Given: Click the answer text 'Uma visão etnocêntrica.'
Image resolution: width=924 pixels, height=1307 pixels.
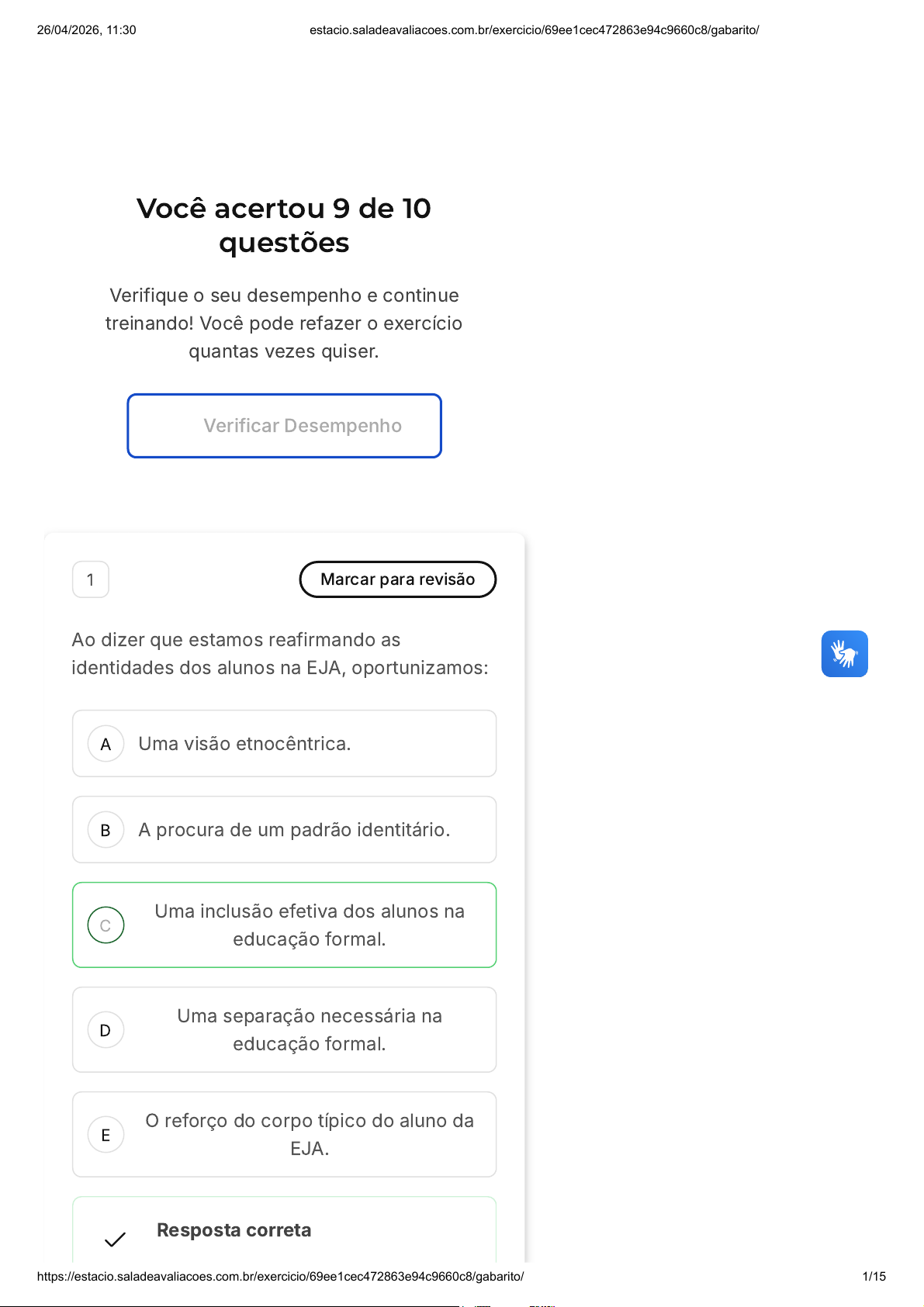Looking at the screenshot, I should pyautogui.click(x=244, y=744).
